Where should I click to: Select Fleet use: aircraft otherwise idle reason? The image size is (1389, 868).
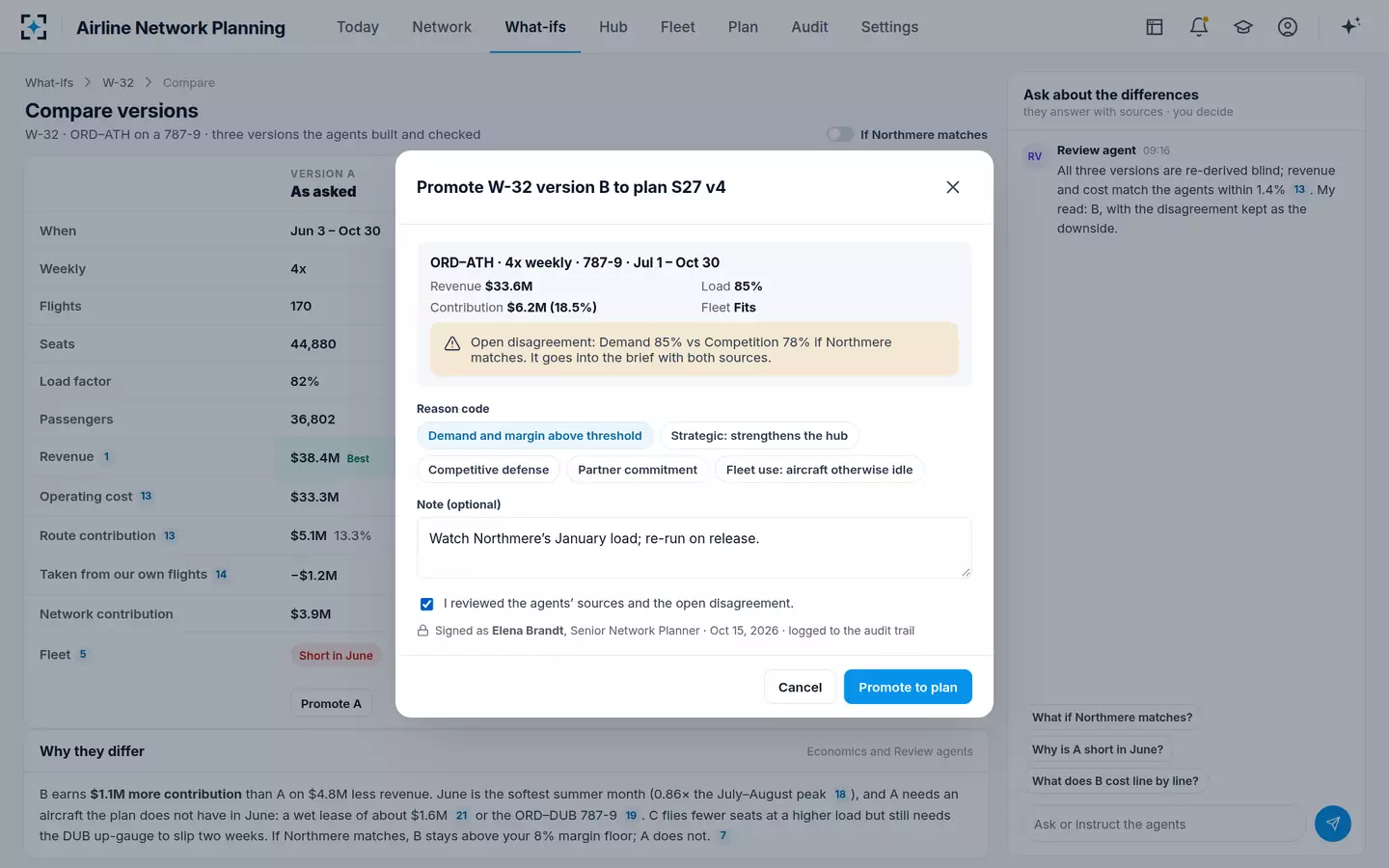819,470
